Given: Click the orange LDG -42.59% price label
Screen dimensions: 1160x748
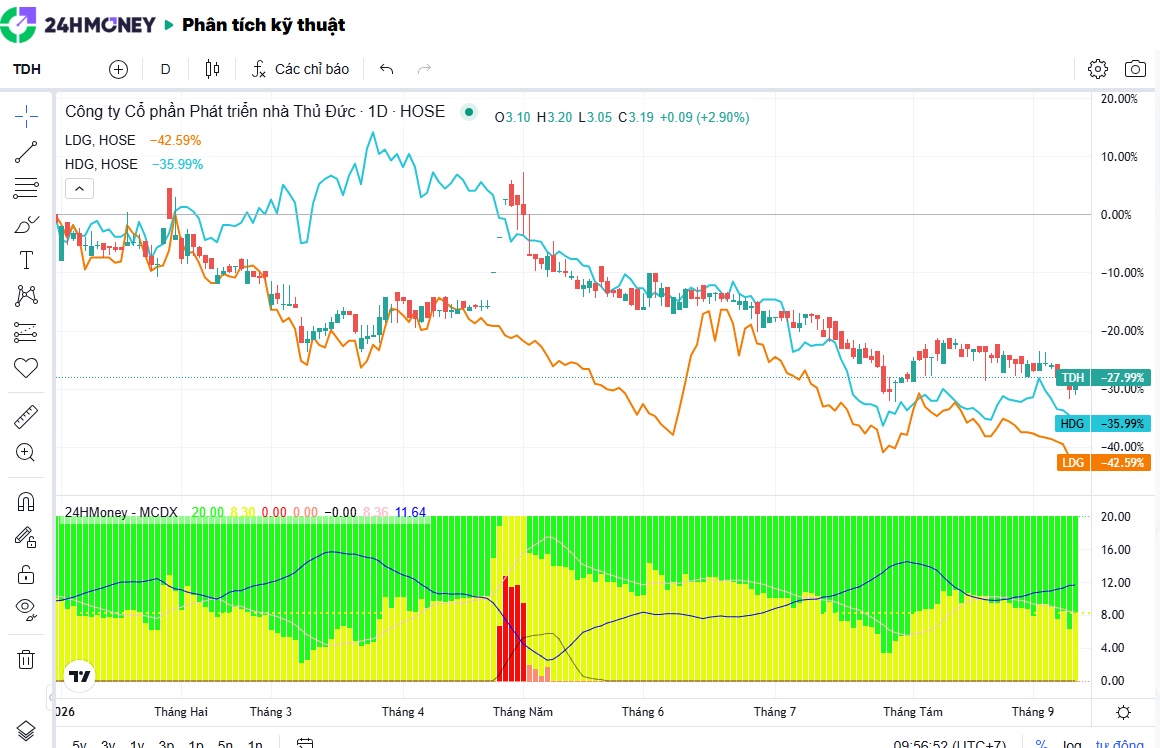Looking at the screenshot, I should click(1104, 462).
